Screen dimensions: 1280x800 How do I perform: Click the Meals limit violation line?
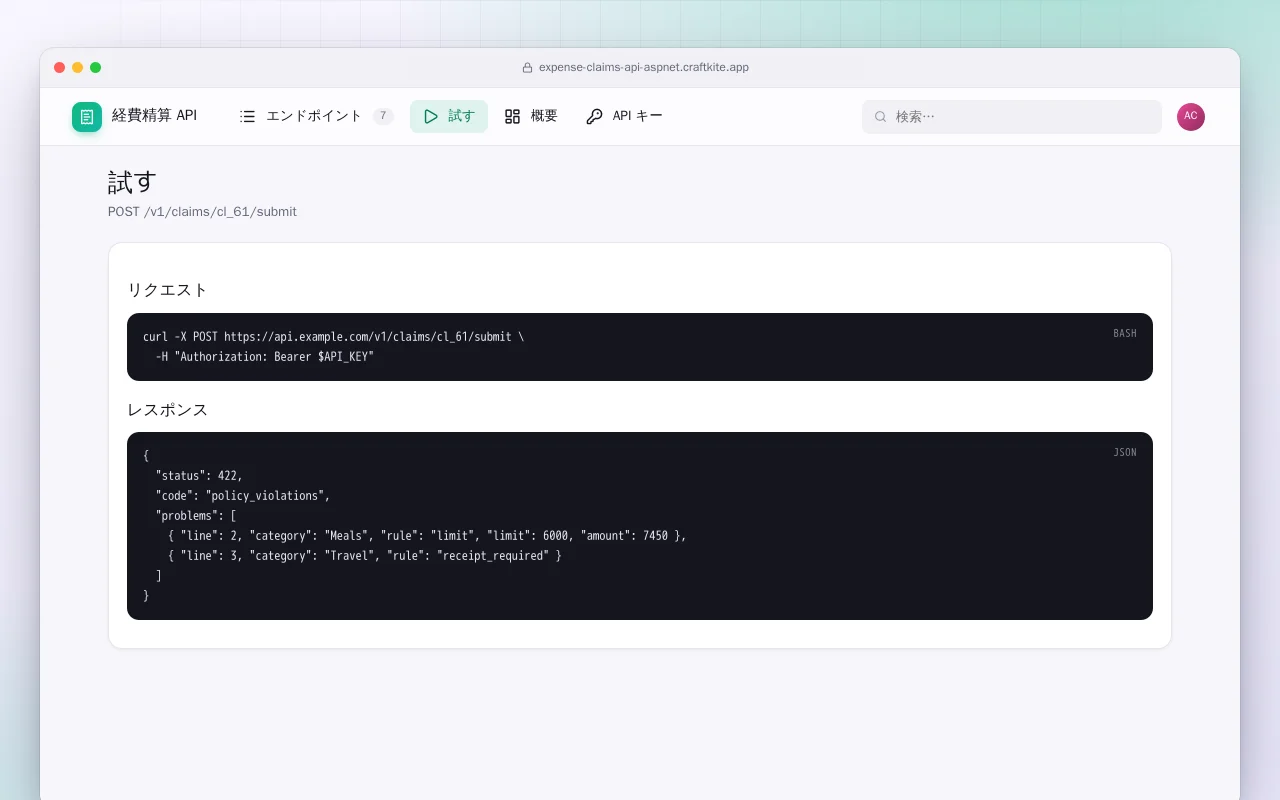pyautogui.click(x=427, y=536)
